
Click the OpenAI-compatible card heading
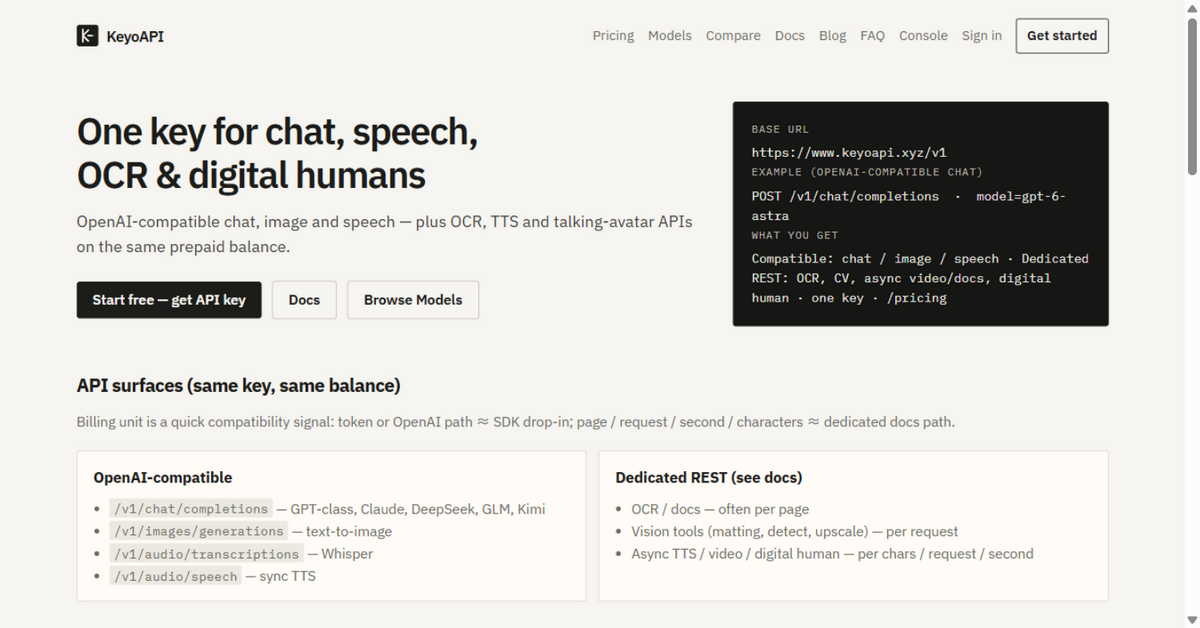(163, 478)
